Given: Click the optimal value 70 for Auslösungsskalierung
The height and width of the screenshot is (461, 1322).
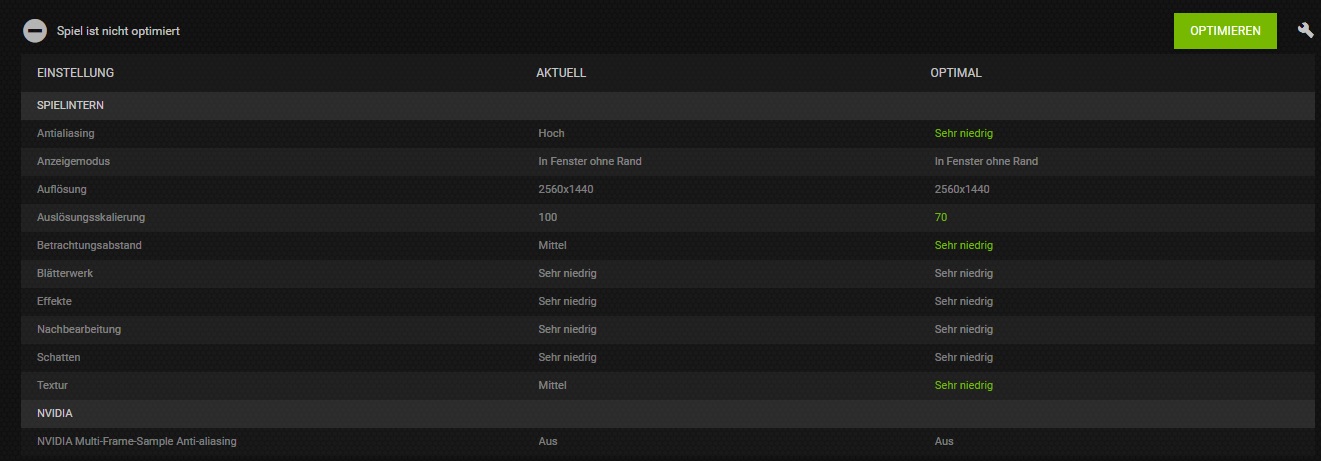Looking at the screenshot, I should click(941, 217).
